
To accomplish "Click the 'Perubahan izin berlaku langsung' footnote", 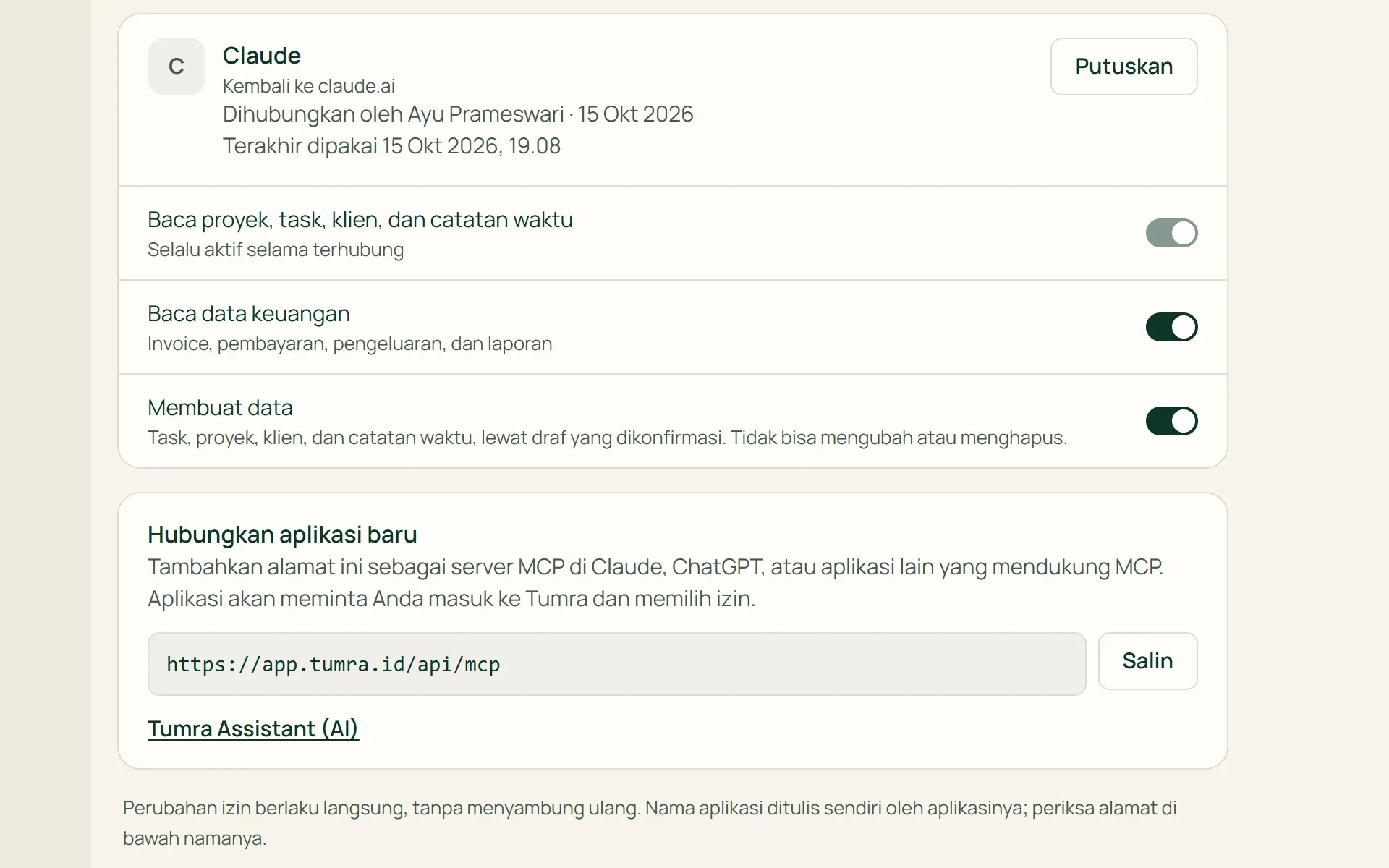I will point(650,823).
